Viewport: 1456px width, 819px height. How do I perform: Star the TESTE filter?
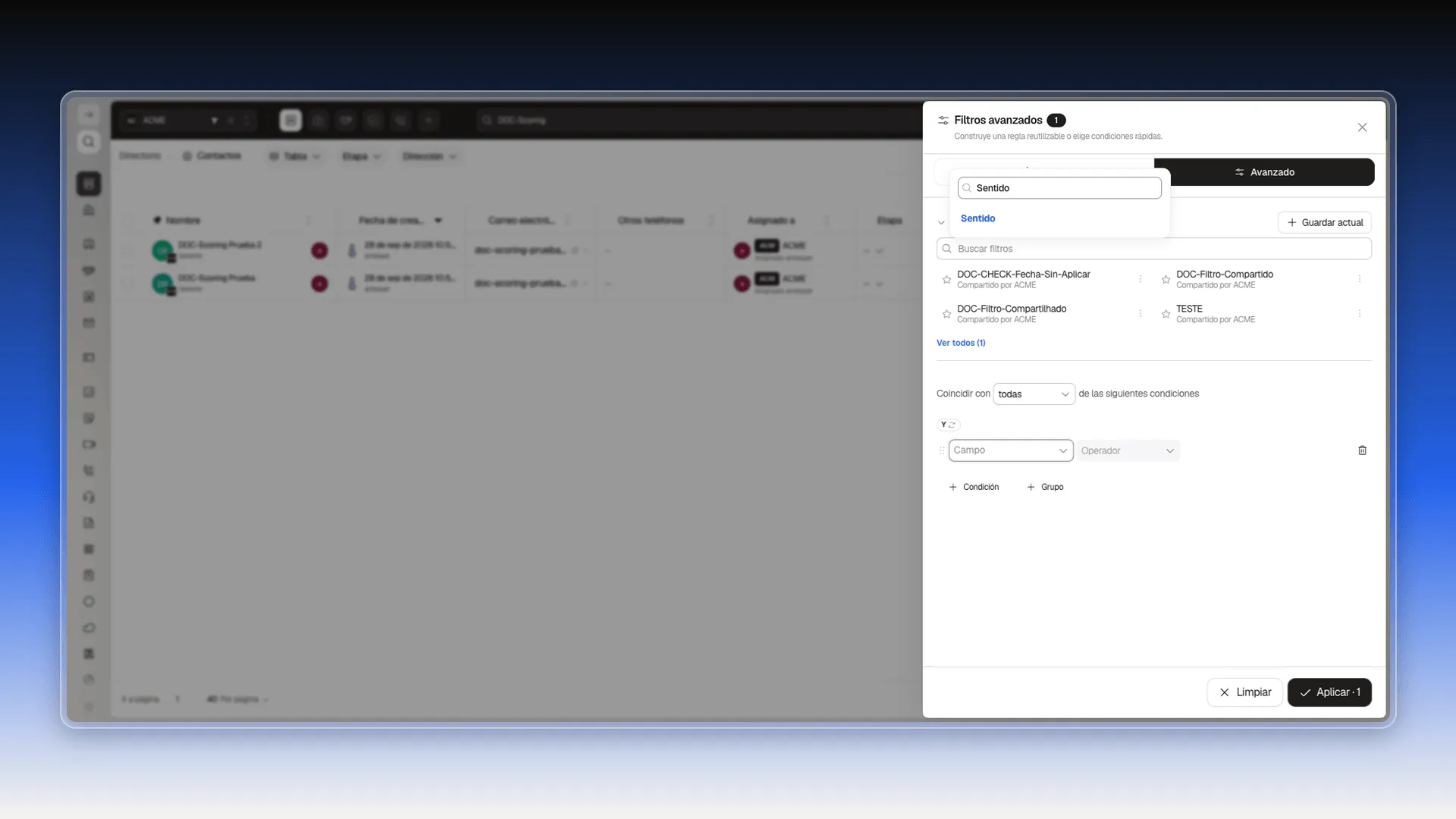point(1166,314)
